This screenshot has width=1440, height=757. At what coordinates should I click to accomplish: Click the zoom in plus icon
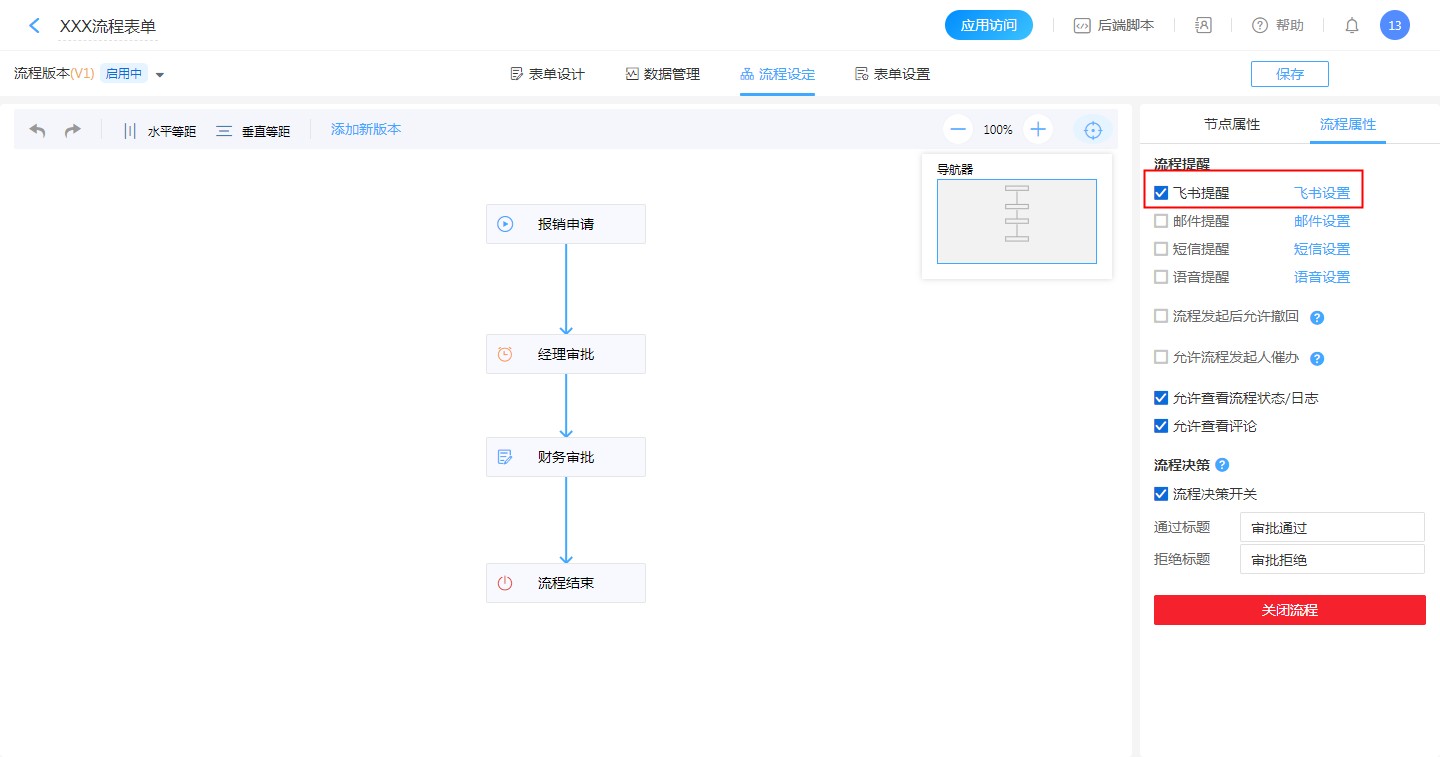[x=1038, y=129]
